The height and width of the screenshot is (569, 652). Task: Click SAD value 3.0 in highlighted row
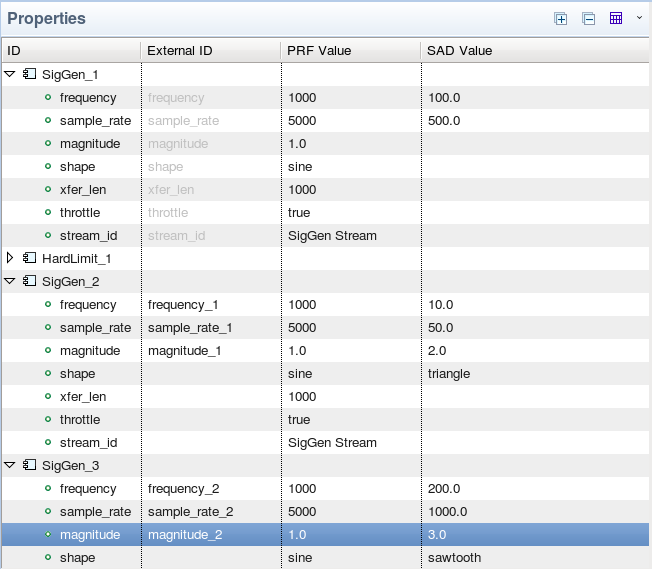[x=437, y=534]
